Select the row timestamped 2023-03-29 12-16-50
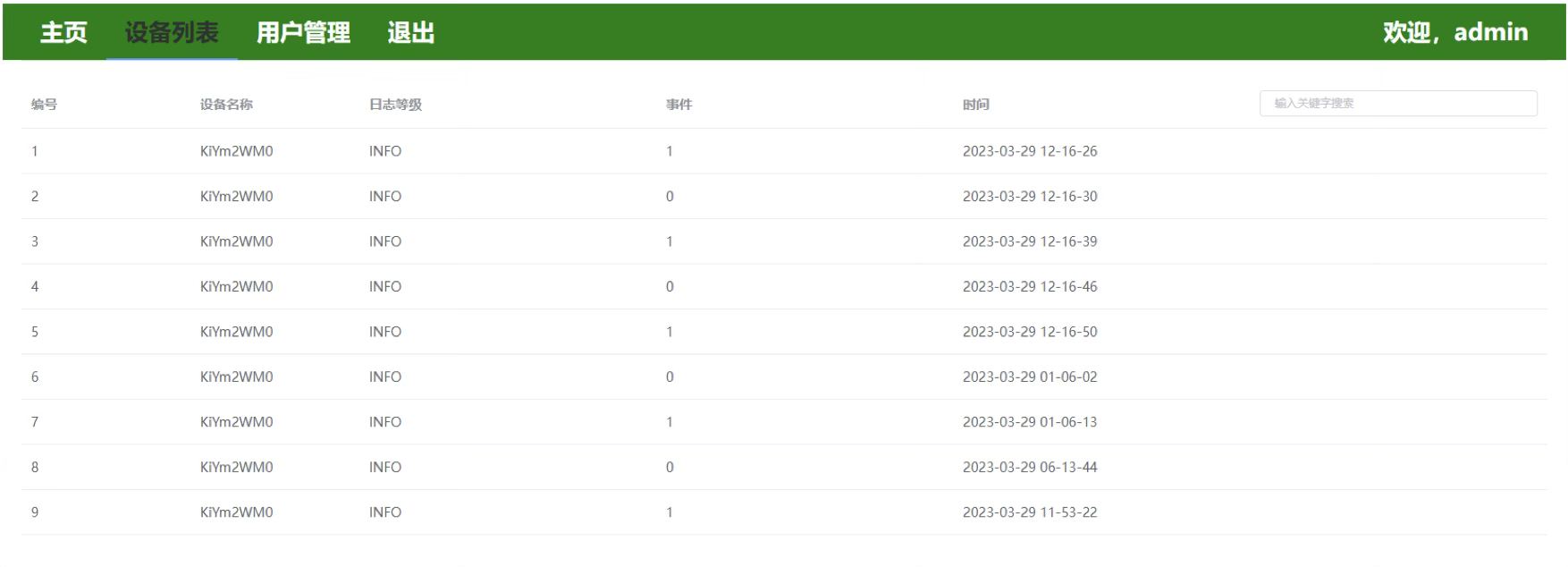Screen dimensions: 1568x567 point(1029,332)
